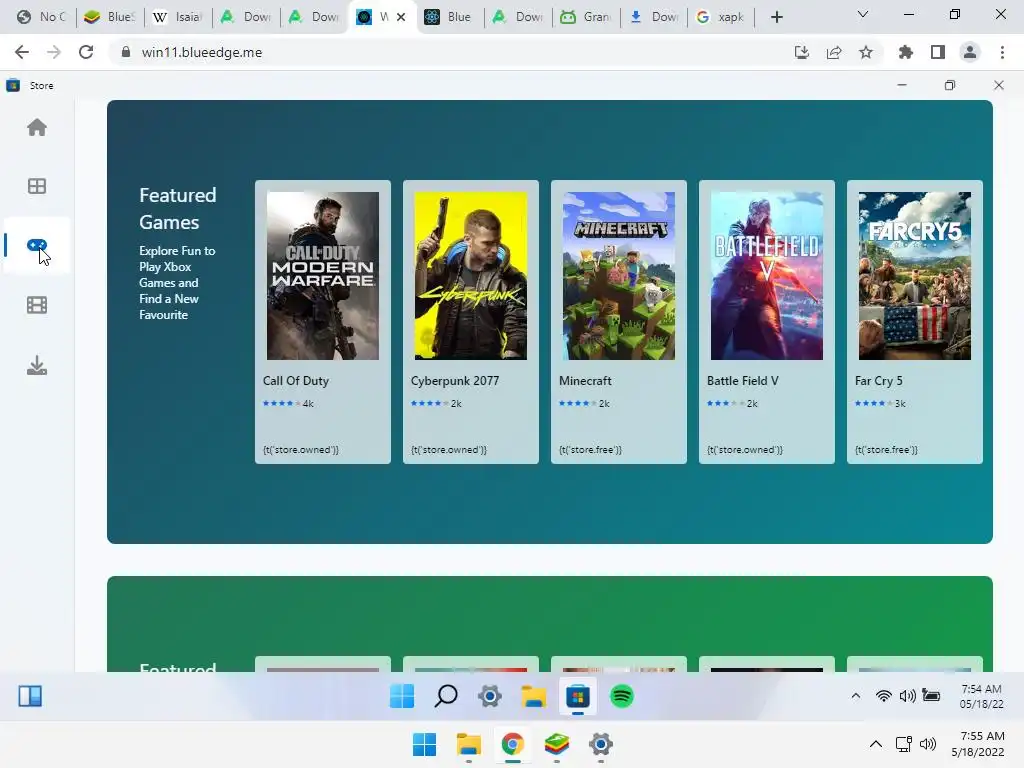This screenshot has width=1024, height=768.
Task: Click the Battle Field V title
Action: [x=743, y=381]
